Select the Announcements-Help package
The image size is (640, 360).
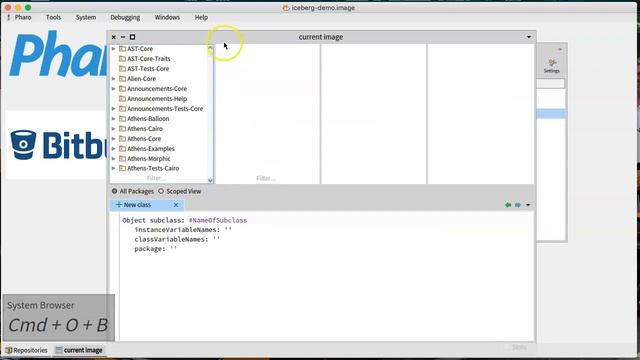tap(157, 98)
